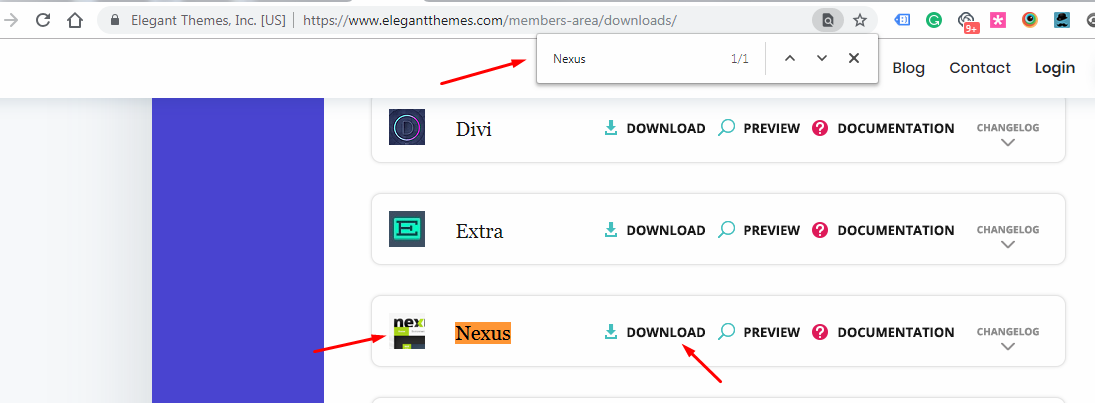Click the Extra theme name

[x=479, y=231]
